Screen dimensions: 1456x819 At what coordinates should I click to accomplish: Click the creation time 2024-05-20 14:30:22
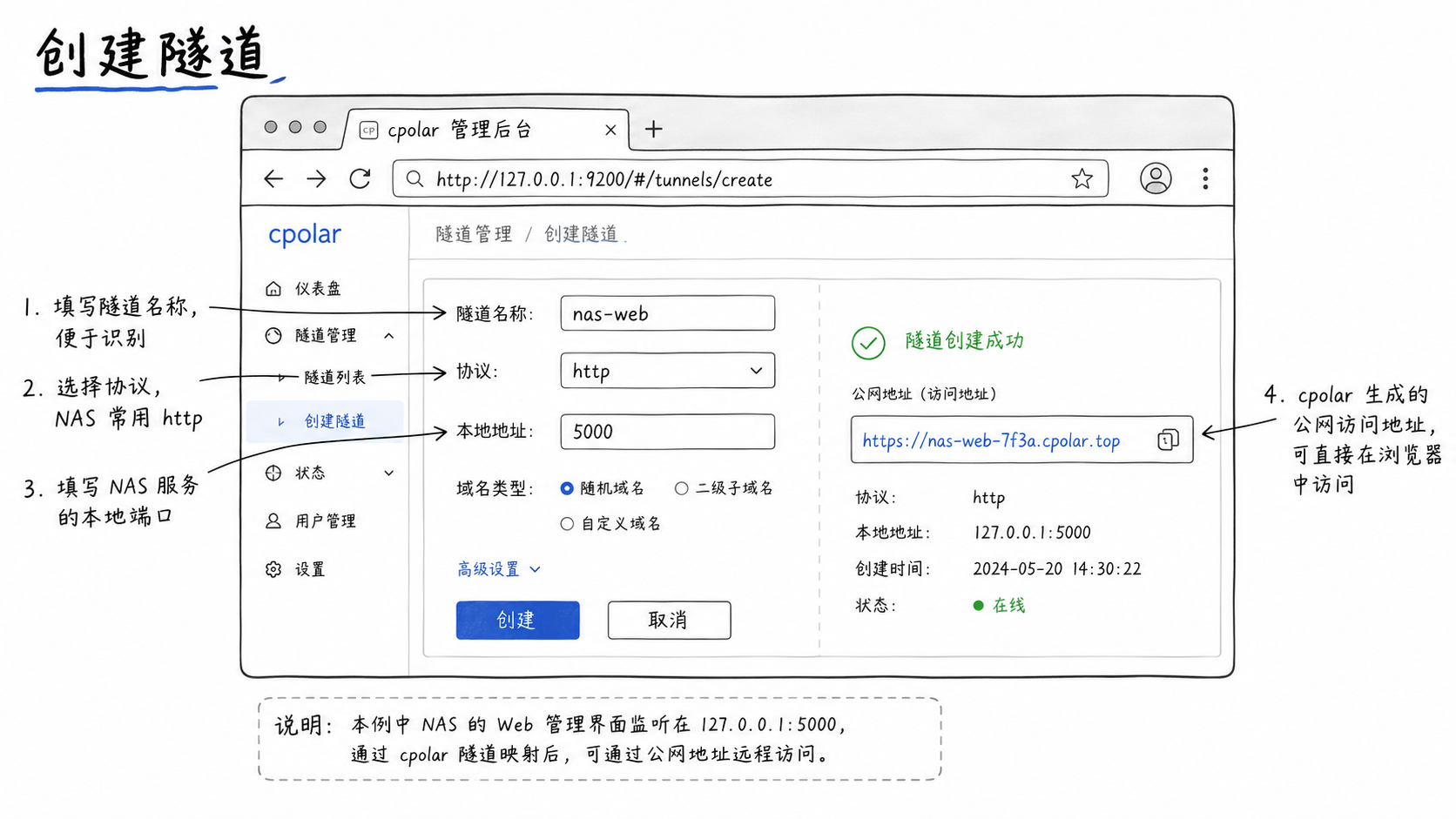[x=1057, y=568]
